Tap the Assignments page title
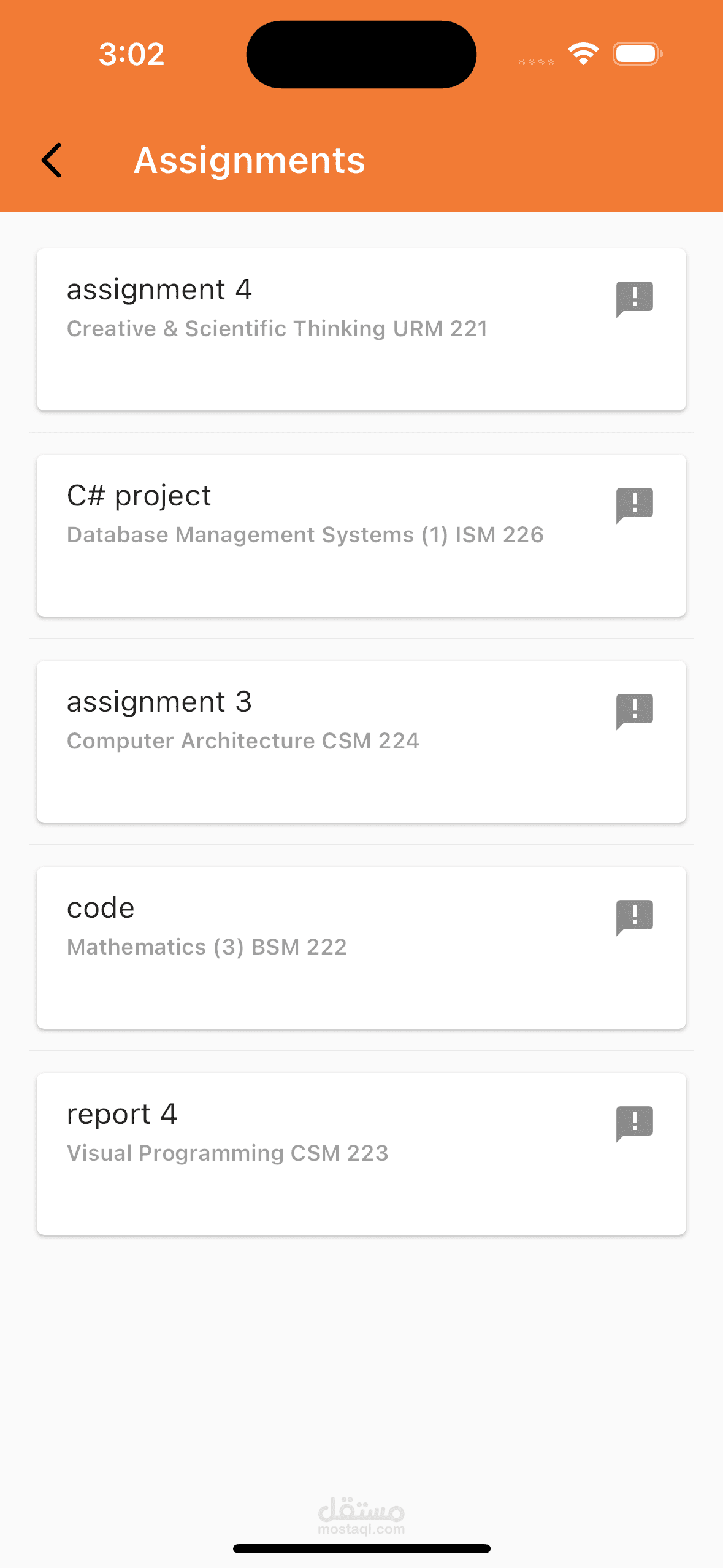Image resolution: width=723 pixels, height=1568 pixels. click(250, 161)
